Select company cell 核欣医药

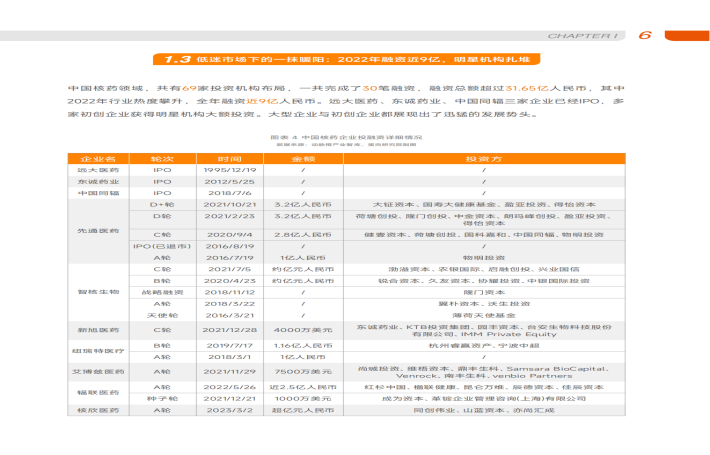[98, 410]
